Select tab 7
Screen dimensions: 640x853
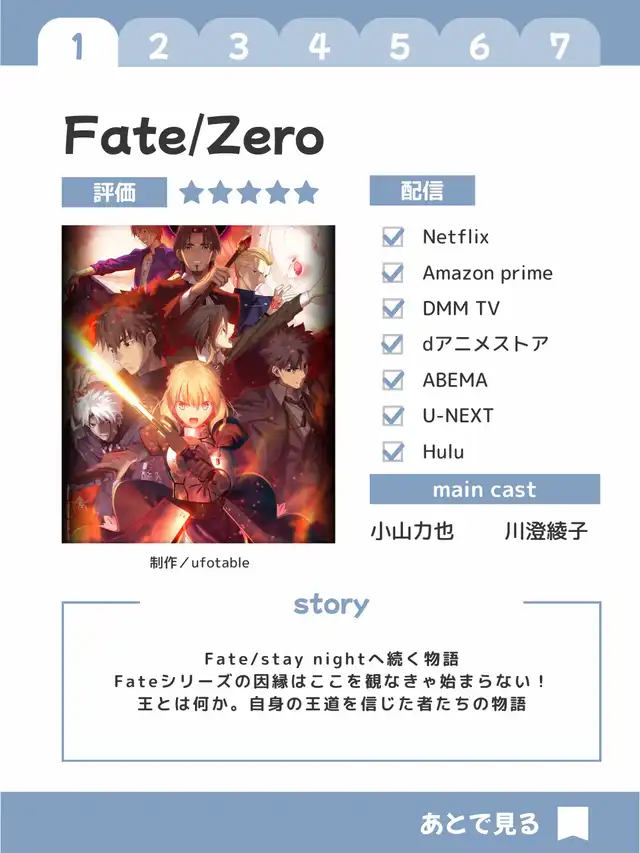(x=560, y=46)
